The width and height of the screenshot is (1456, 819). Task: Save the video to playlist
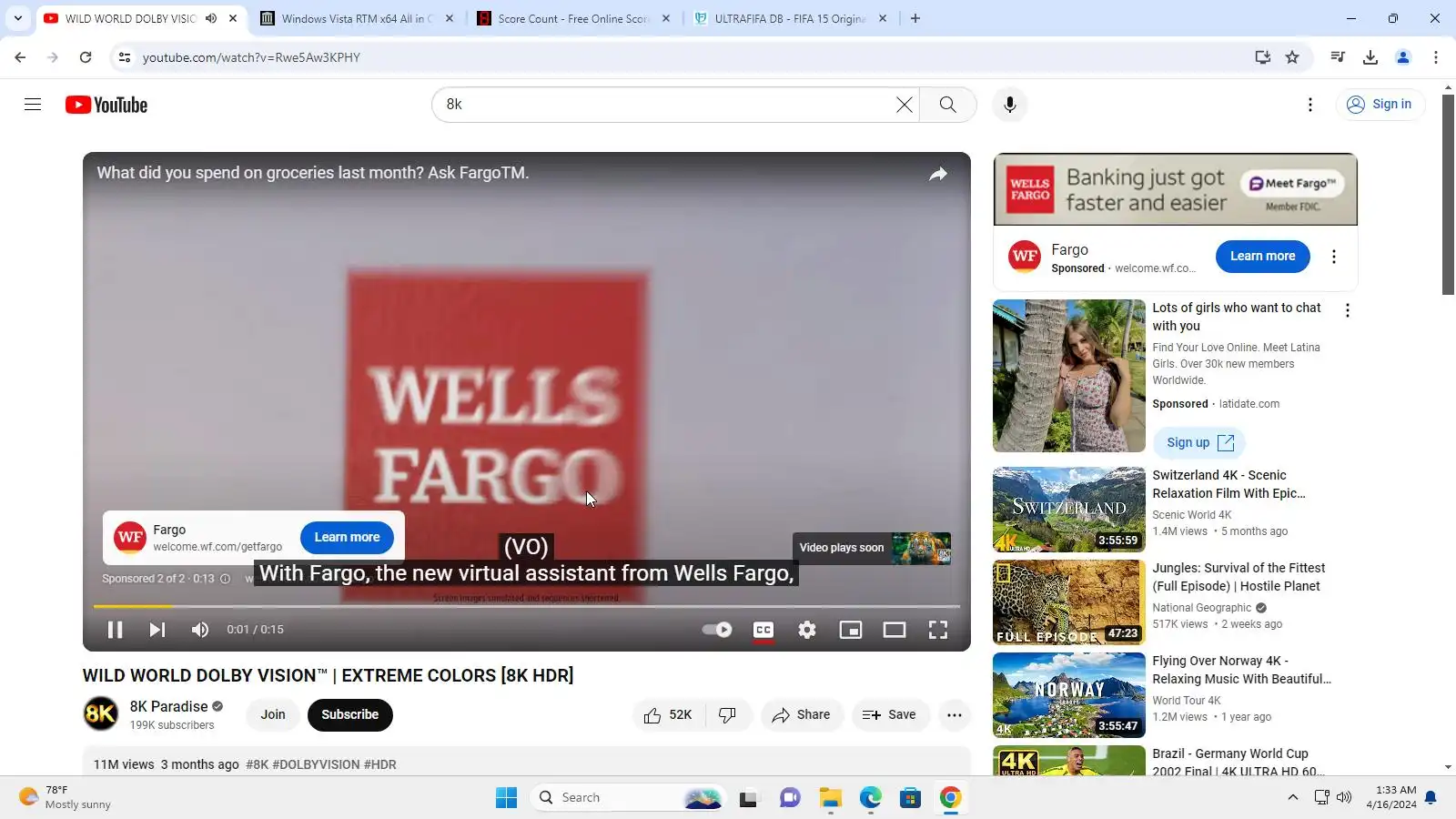click(889, 715)
